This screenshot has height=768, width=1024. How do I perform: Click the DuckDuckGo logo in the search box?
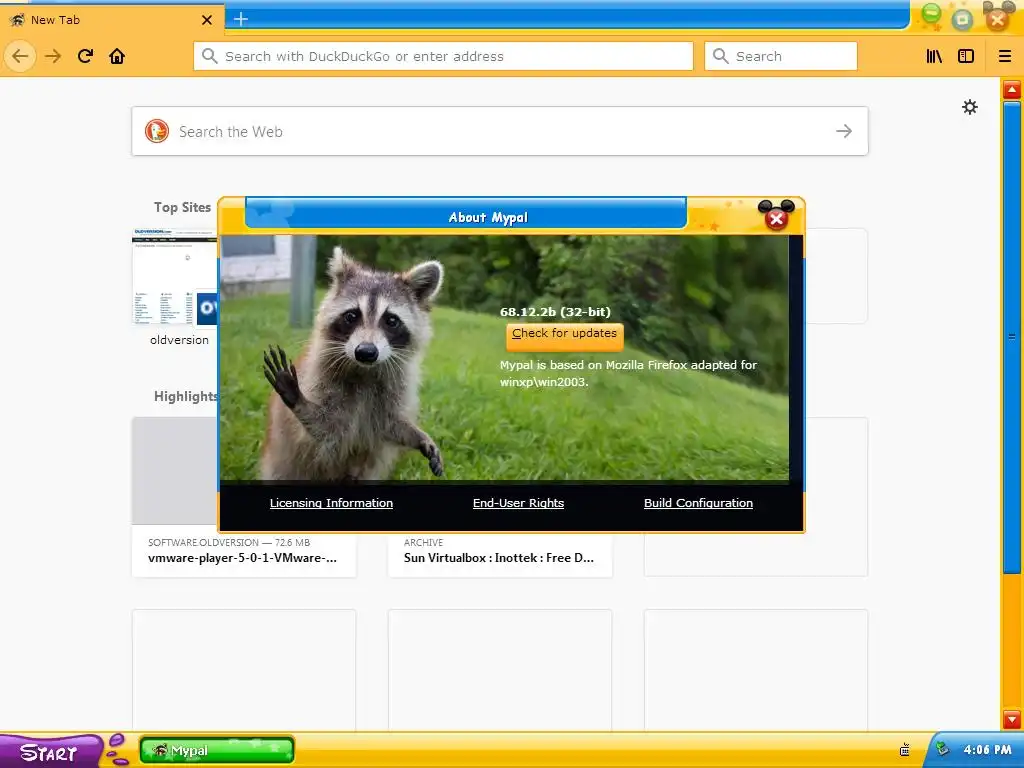pyautogui.click(x=157, y=131)
